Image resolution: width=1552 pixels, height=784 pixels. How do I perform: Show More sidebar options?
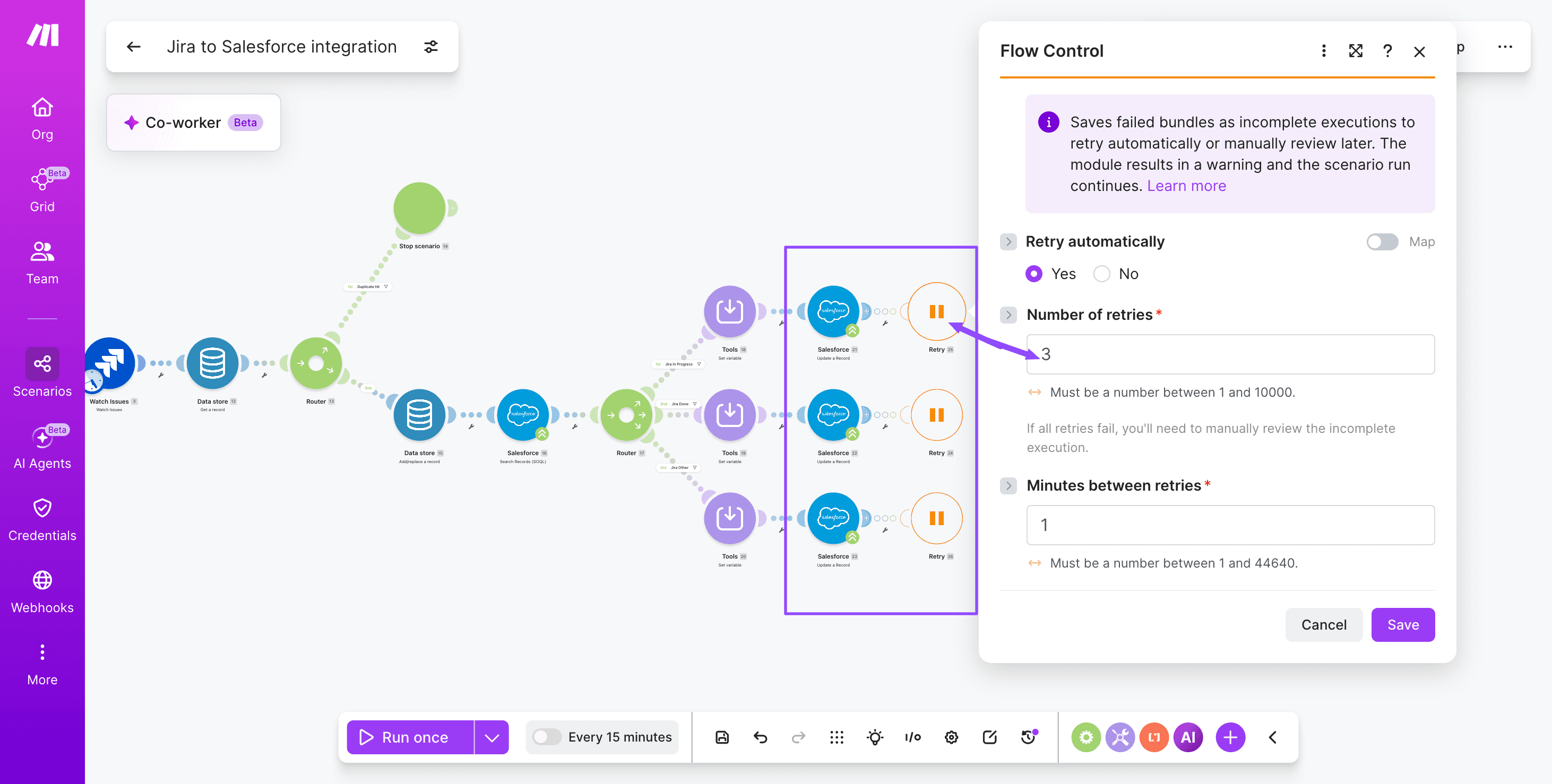pyautogui.click(x=42, y=665)
